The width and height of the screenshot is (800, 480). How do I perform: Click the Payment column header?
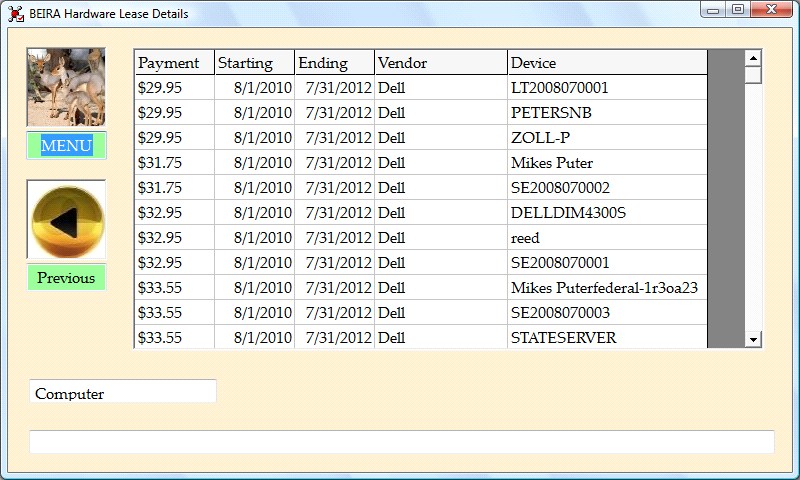coord(174,63)
